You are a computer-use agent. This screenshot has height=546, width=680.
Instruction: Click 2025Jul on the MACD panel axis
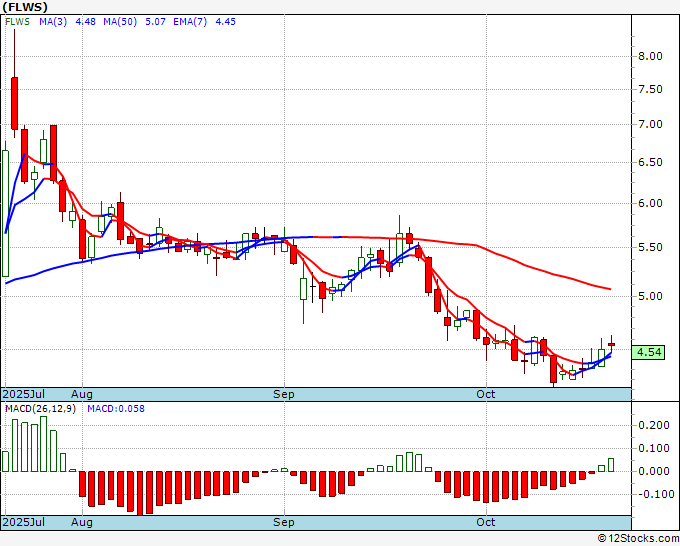pos(24,522)
